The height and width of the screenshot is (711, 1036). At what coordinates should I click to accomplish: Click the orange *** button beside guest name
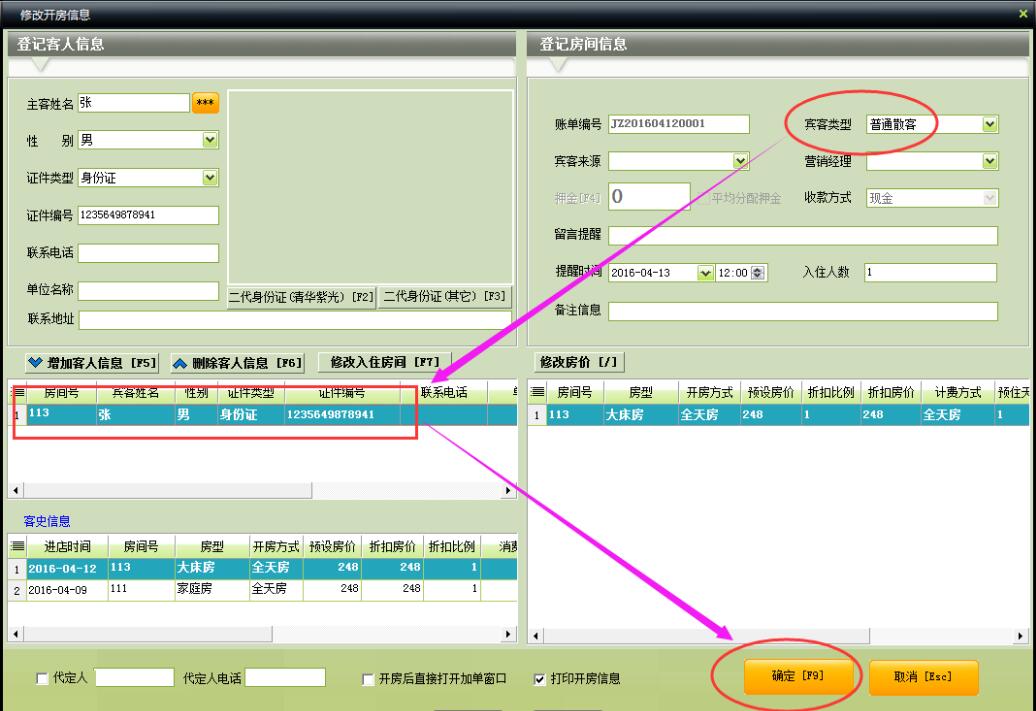tap(205, 104)
